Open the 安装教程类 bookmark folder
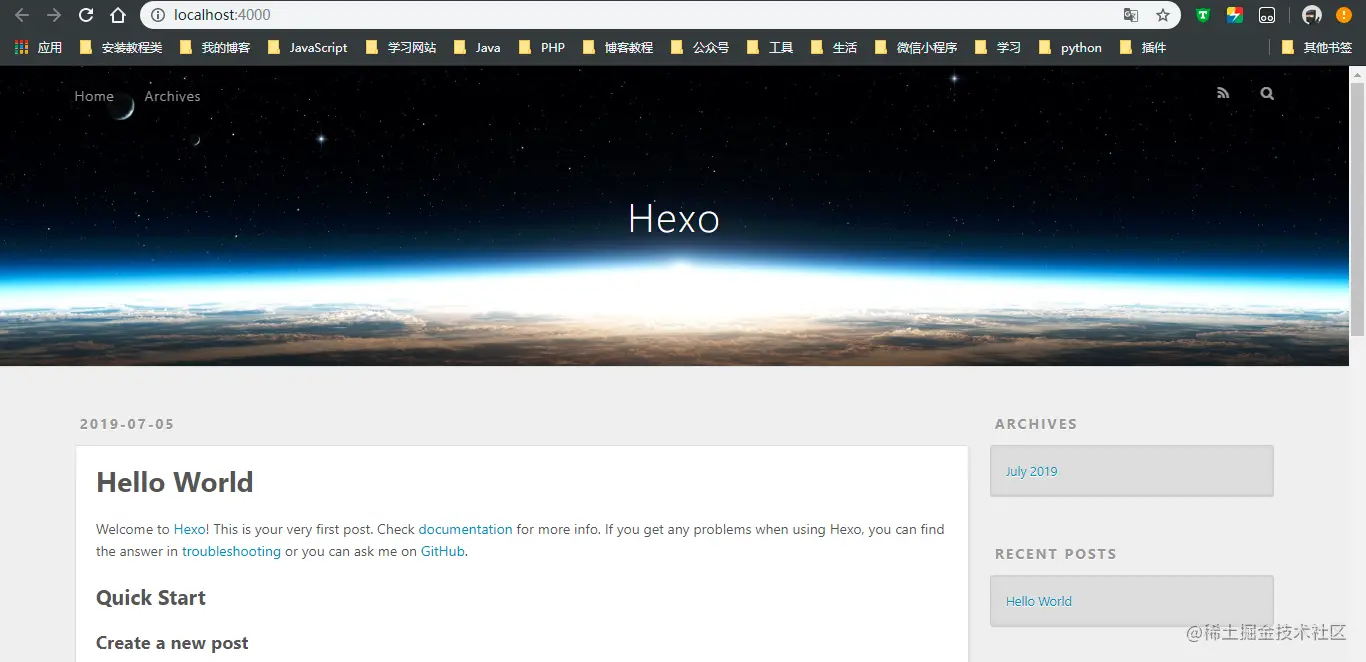Viewport: 1366px width, 662px height. tap(120, 47)
